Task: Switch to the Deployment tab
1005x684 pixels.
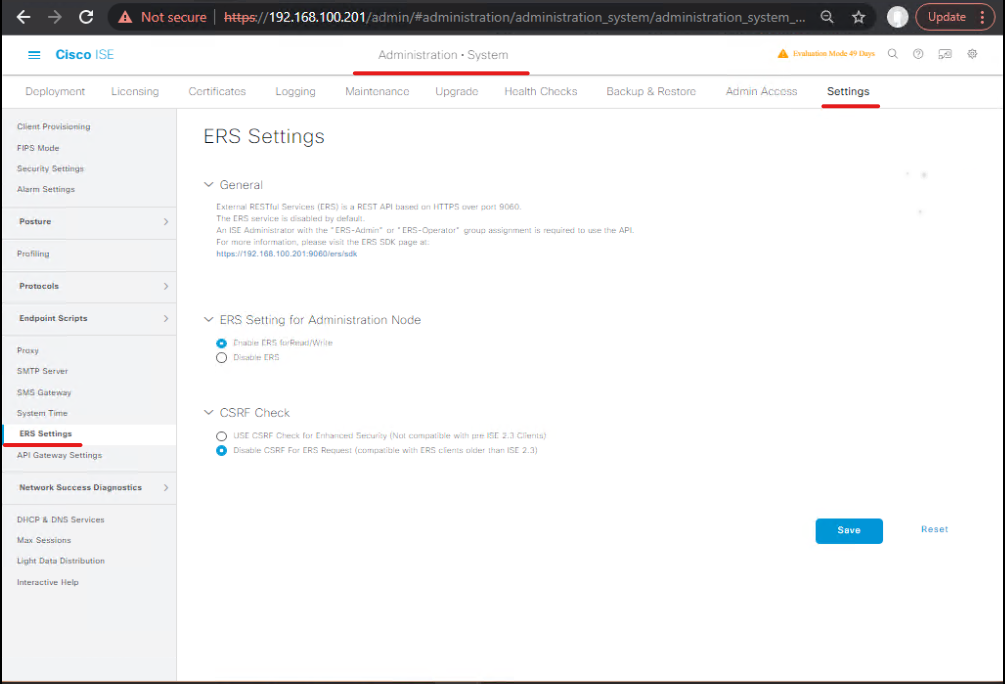Action: (x=55, y=92)
